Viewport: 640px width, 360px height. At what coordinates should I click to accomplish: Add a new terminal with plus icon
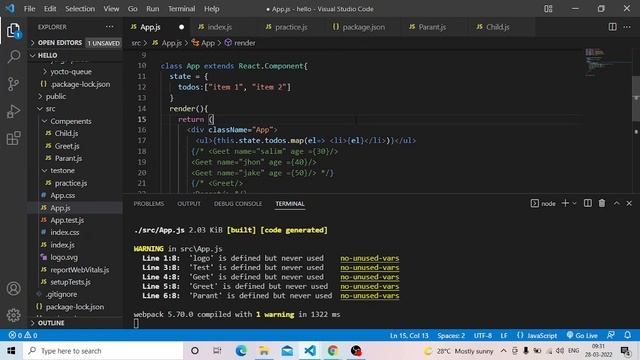click(x=565, y=203)
